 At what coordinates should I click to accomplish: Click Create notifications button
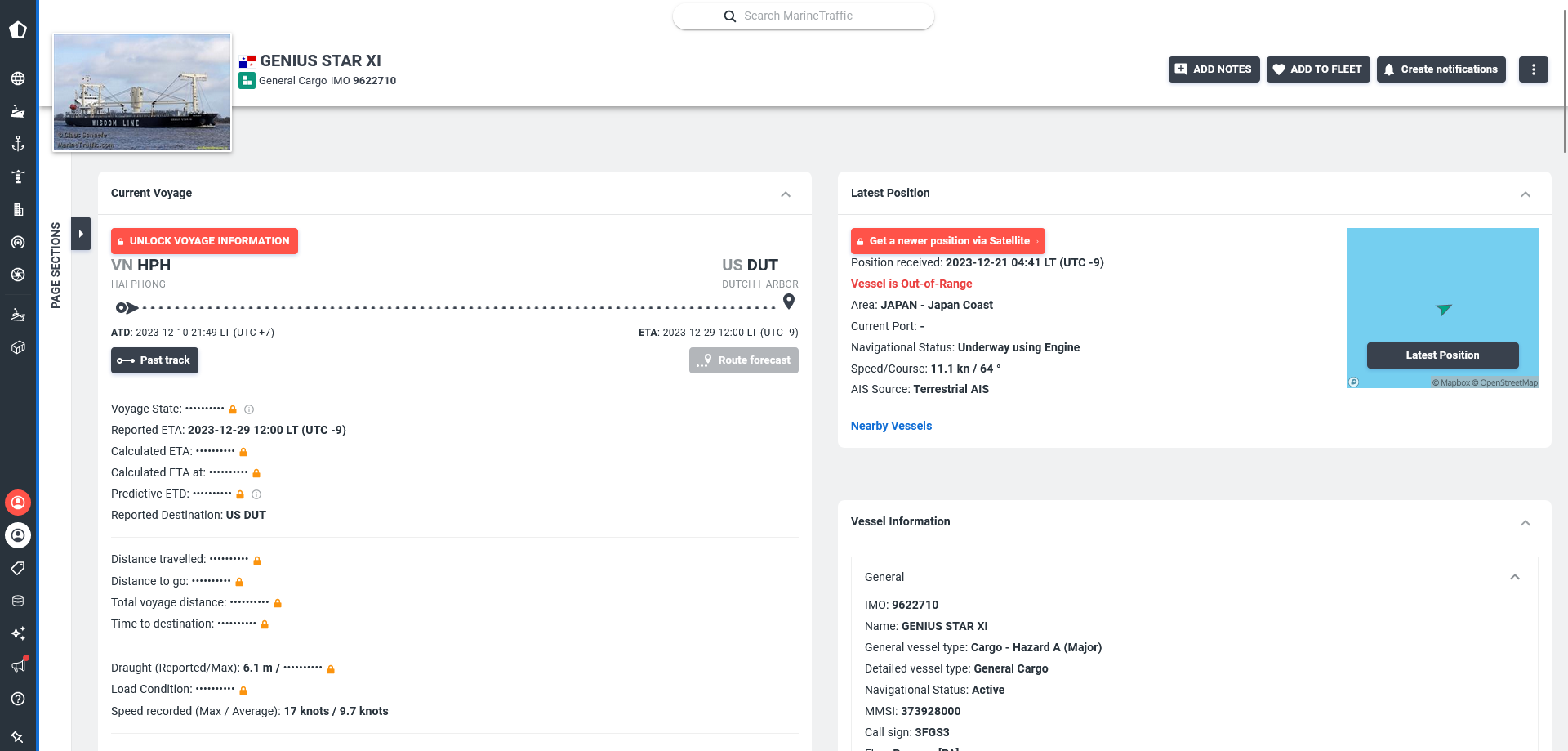pos(1441,69)
